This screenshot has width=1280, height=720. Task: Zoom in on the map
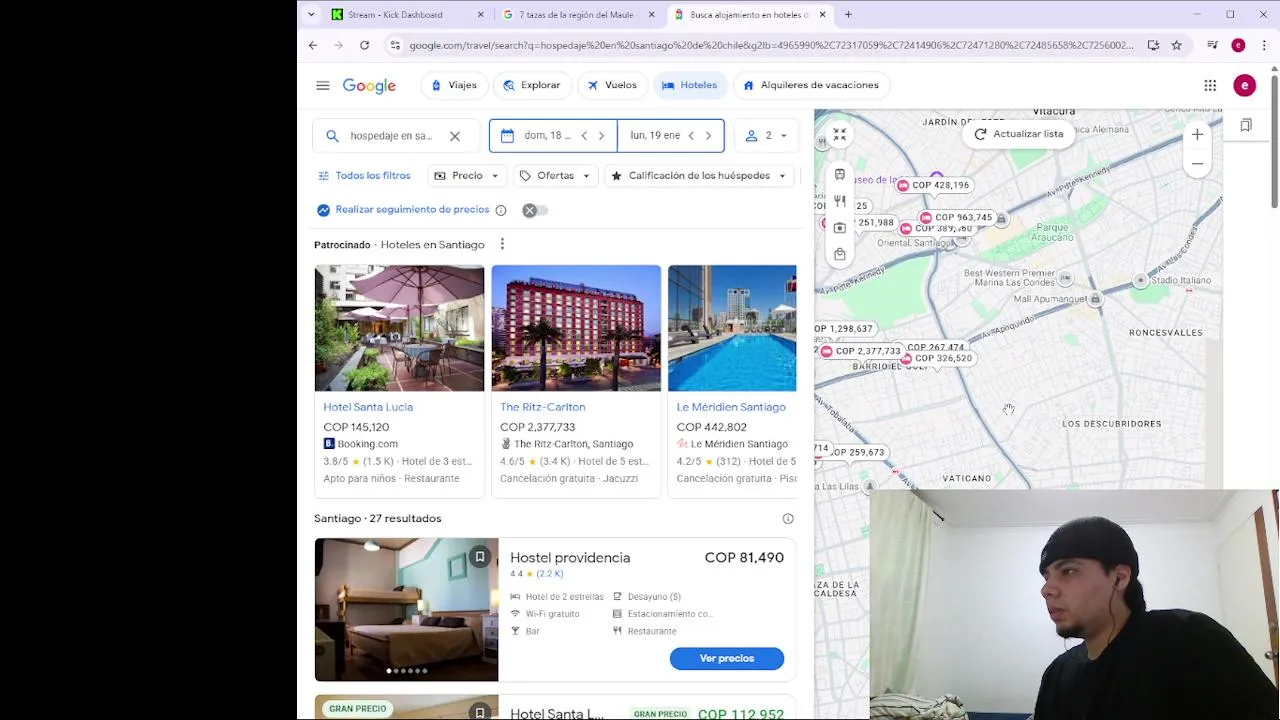click(x=1197, y=135)
